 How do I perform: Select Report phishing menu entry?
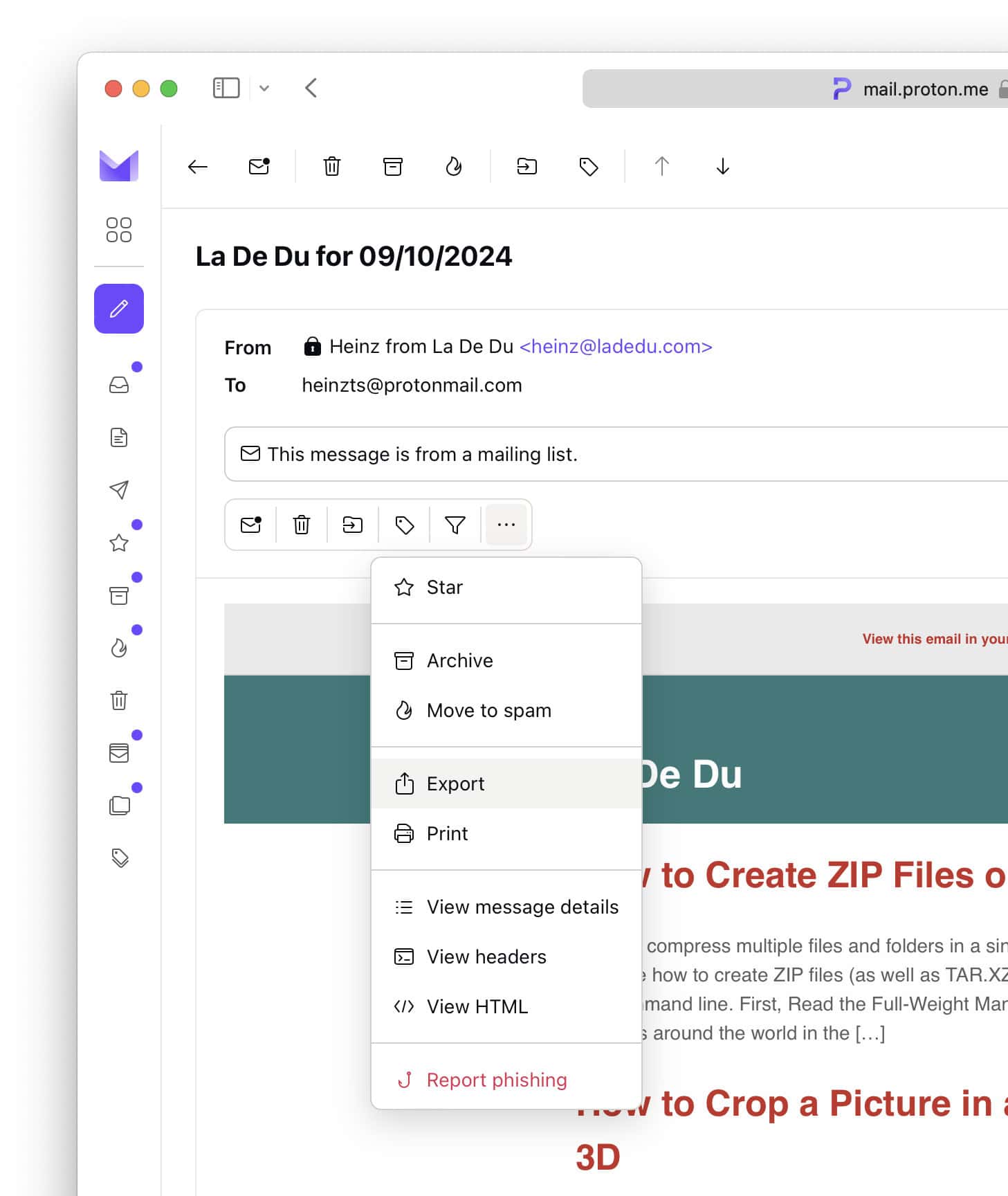(506, 1080)
